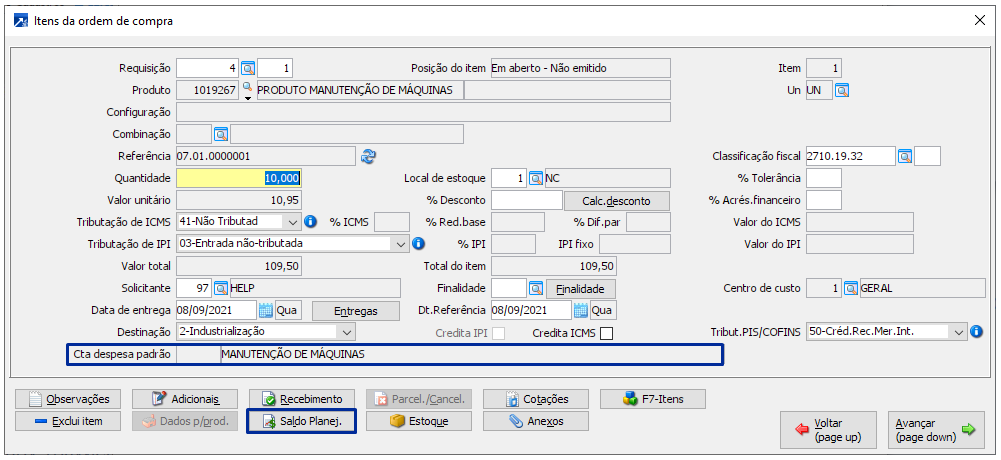The width and height of the screenshot is (1001, 460).
Task: Open Saldo Planej. button
Action: point(302,421)
